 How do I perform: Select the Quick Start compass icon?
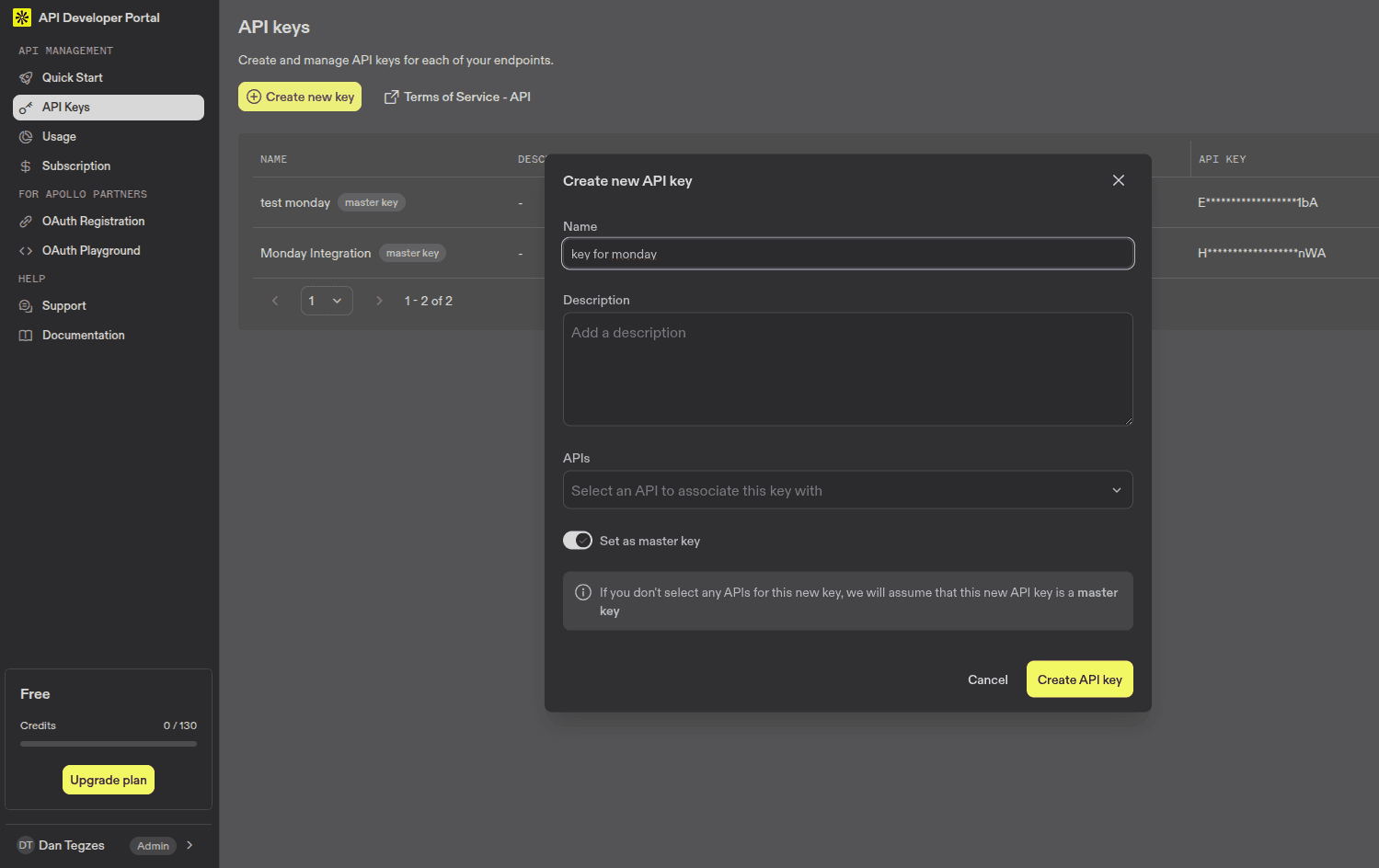[x=27, y=77]
